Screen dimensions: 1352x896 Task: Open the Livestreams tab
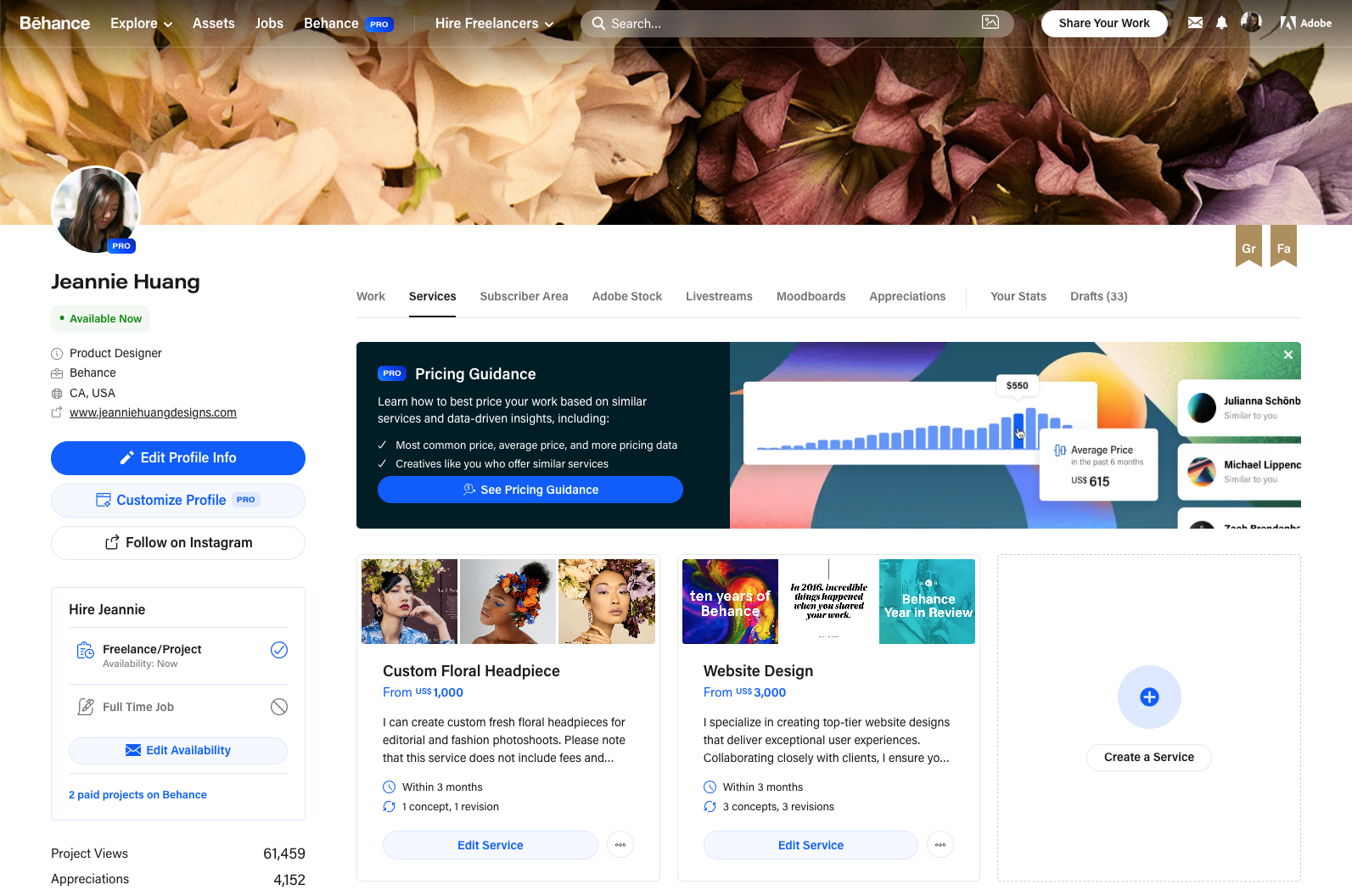click(719, 296)
